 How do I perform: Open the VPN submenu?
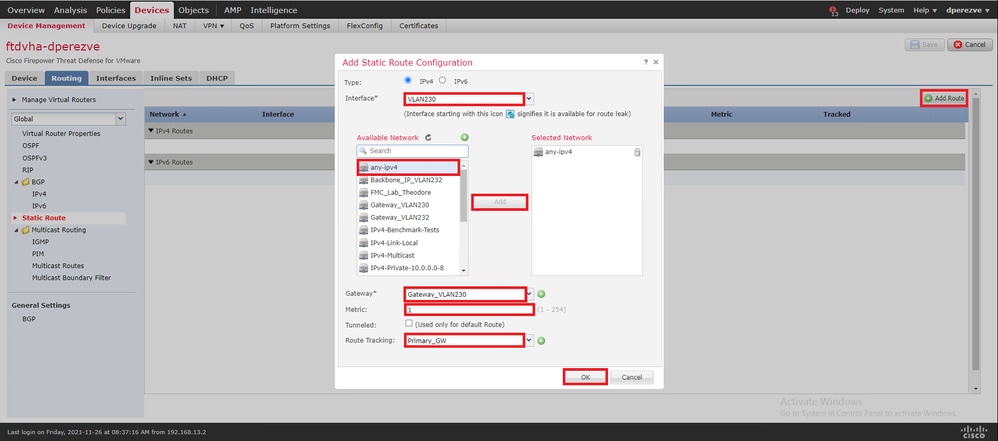(213, 26)
